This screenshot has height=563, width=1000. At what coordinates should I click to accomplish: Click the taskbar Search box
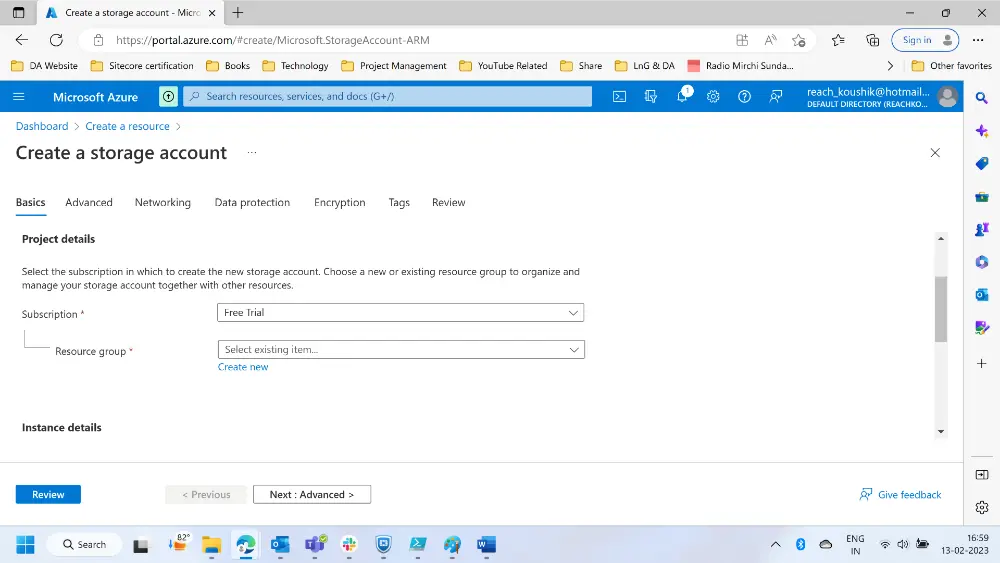coord(84,545)
